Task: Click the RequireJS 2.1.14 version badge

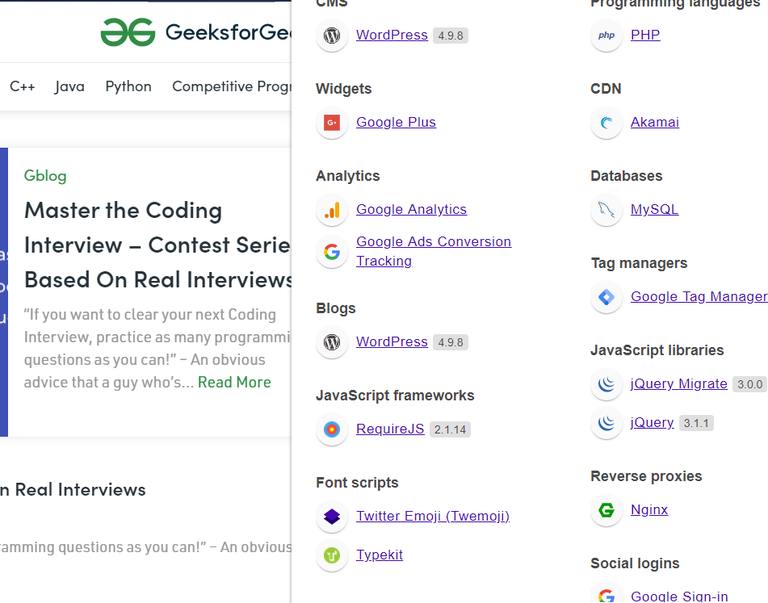Action: coord(450,430)
